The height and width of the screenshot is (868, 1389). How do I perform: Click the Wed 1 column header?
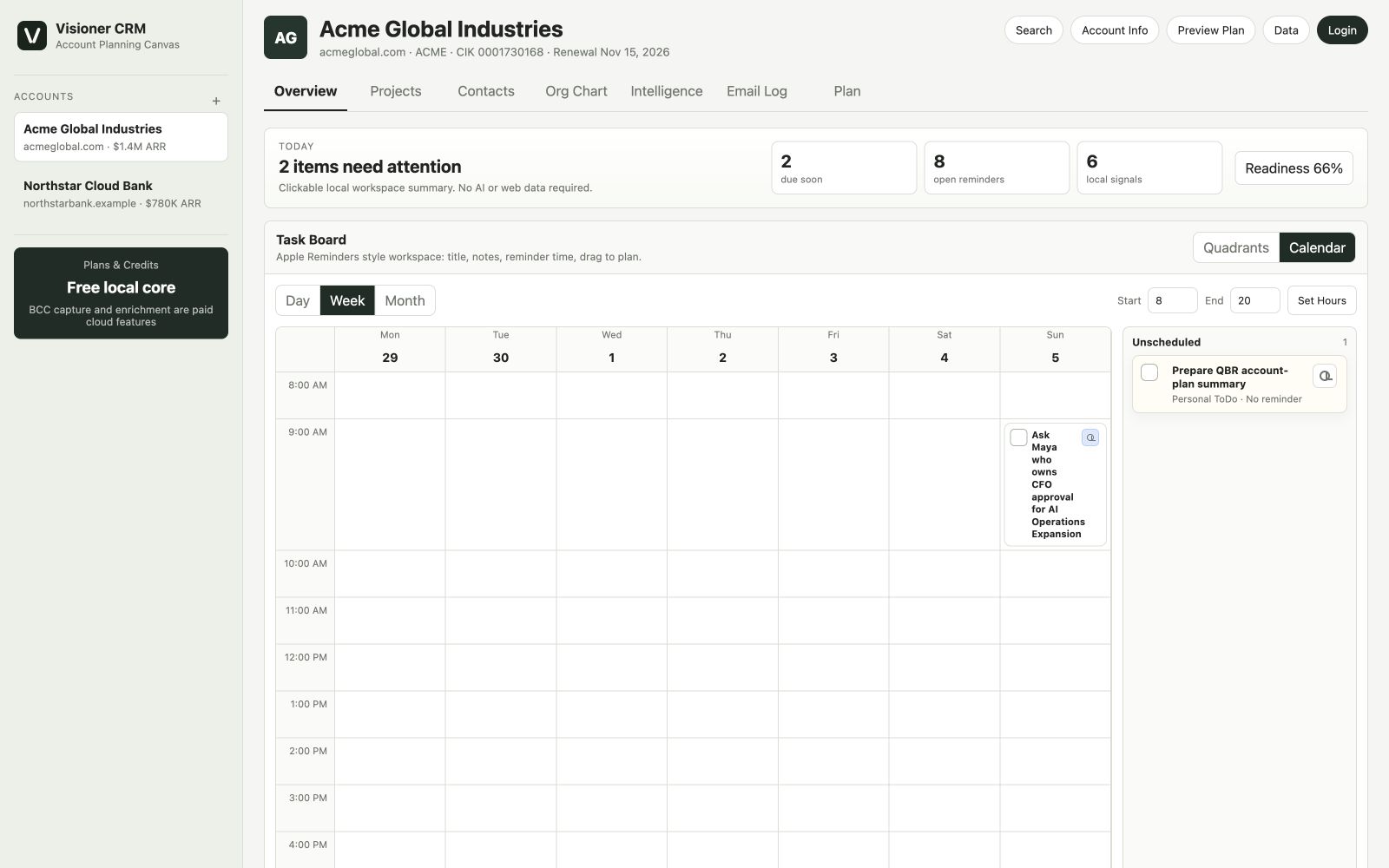click(612, 349)
